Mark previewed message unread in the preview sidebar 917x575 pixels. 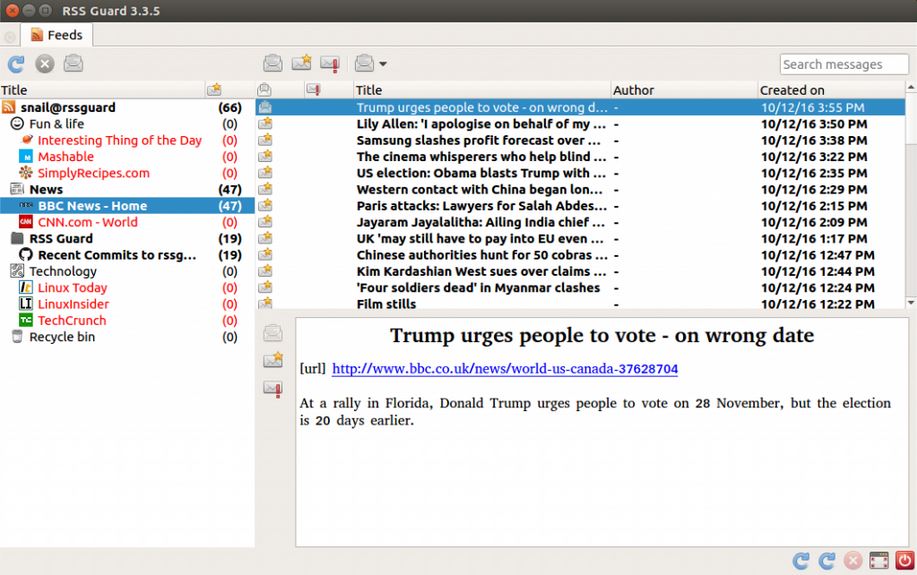[x=273, y=388]
